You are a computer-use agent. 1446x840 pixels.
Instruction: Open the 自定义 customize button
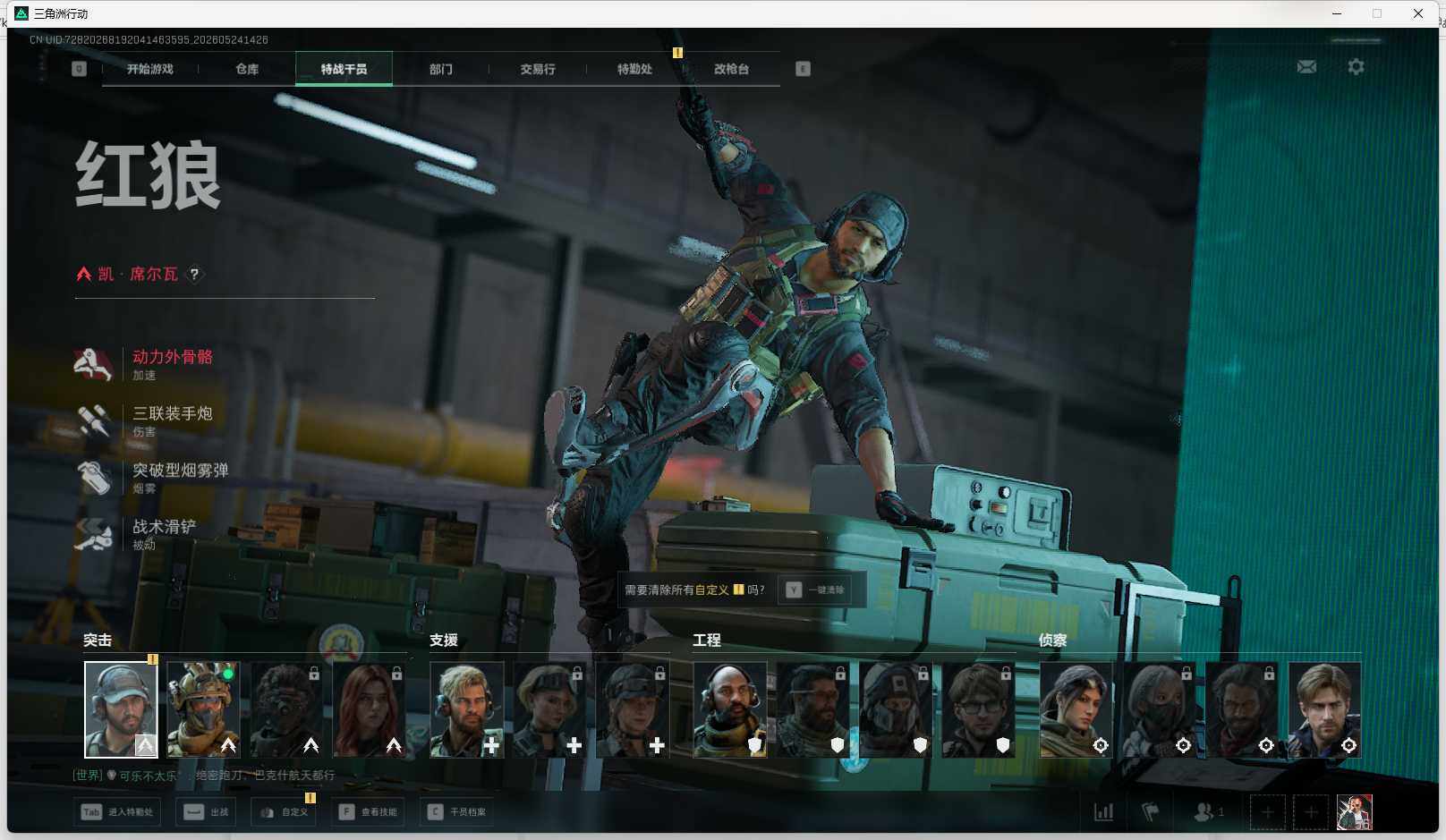(284, 812)
